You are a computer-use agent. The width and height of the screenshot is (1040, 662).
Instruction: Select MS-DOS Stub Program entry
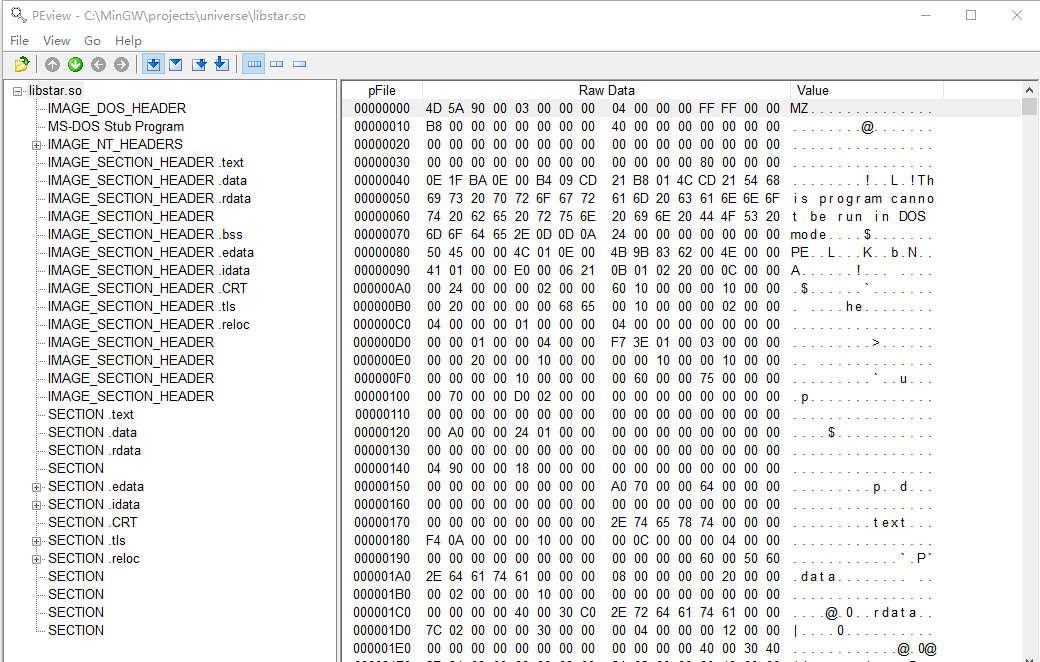[115, 126]
